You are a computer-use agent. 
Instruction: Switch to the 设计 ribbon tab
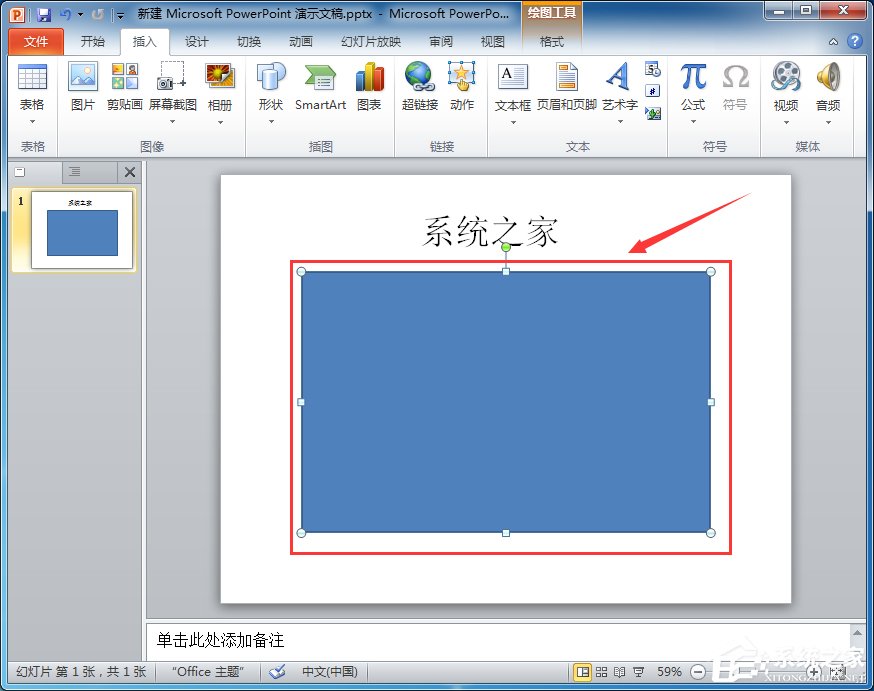click(x=196, y=42)
